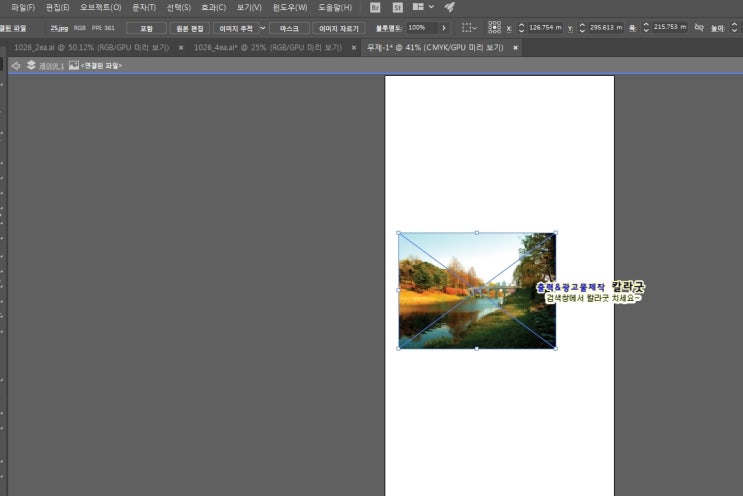
Task: Open the 문자(T) menu
Action: click(x=144, y=8)
